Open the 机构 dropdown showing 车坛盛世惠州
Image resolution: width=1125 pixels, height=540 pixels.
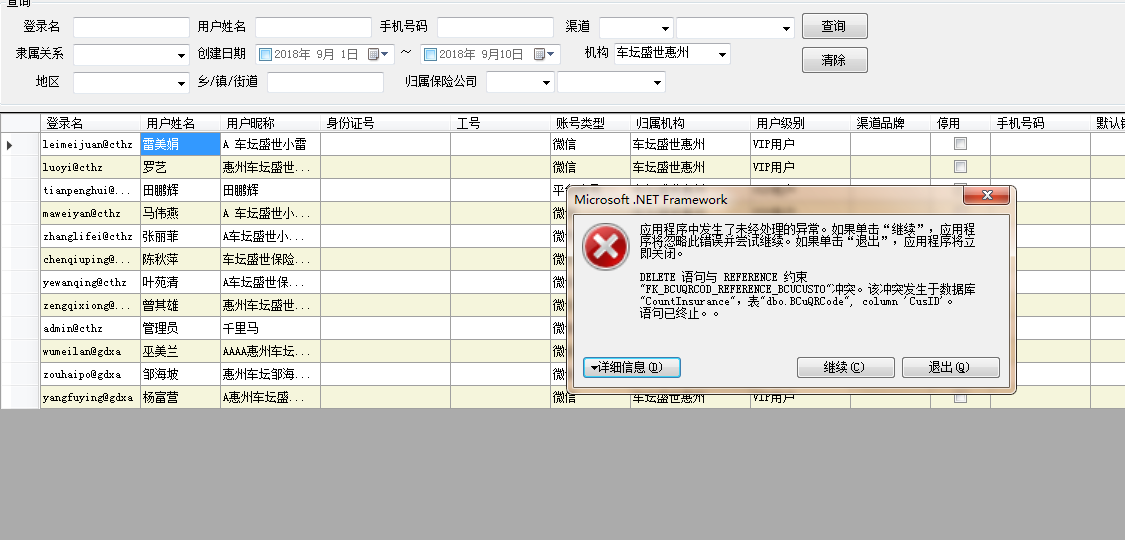722,54
